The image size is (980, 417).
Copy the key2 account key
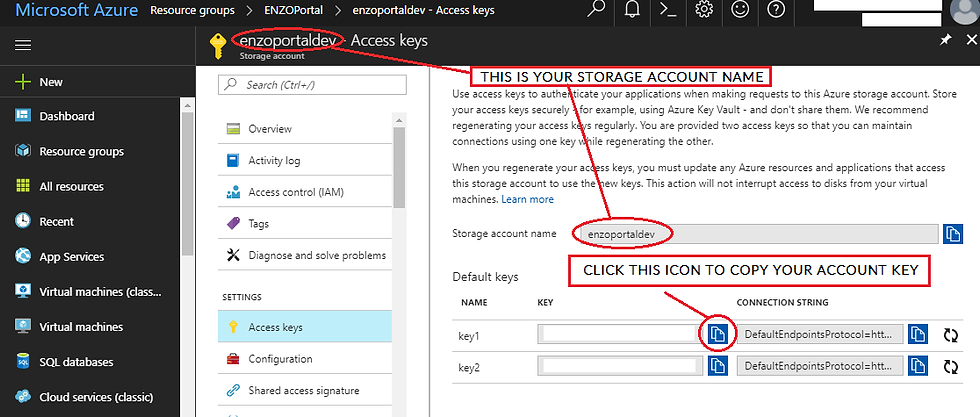tap(718, 366)
